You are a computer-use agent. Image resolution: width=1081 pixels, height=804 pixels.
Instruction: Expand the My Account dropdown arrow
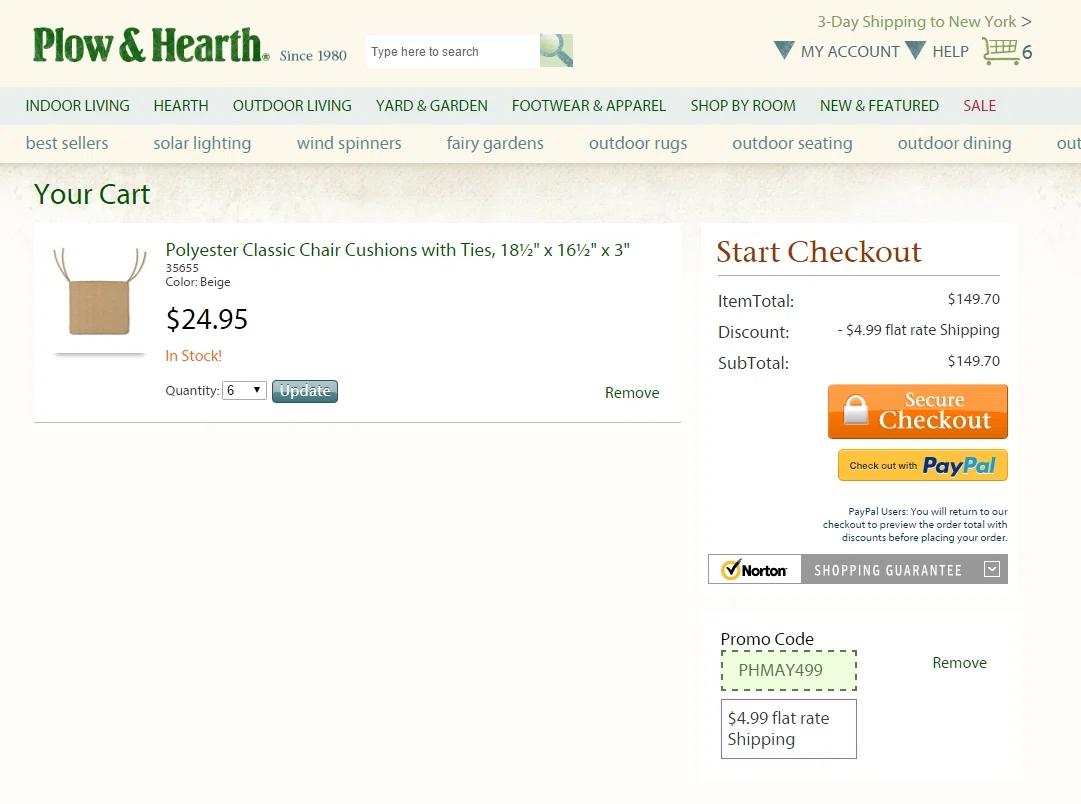[784, 50]
